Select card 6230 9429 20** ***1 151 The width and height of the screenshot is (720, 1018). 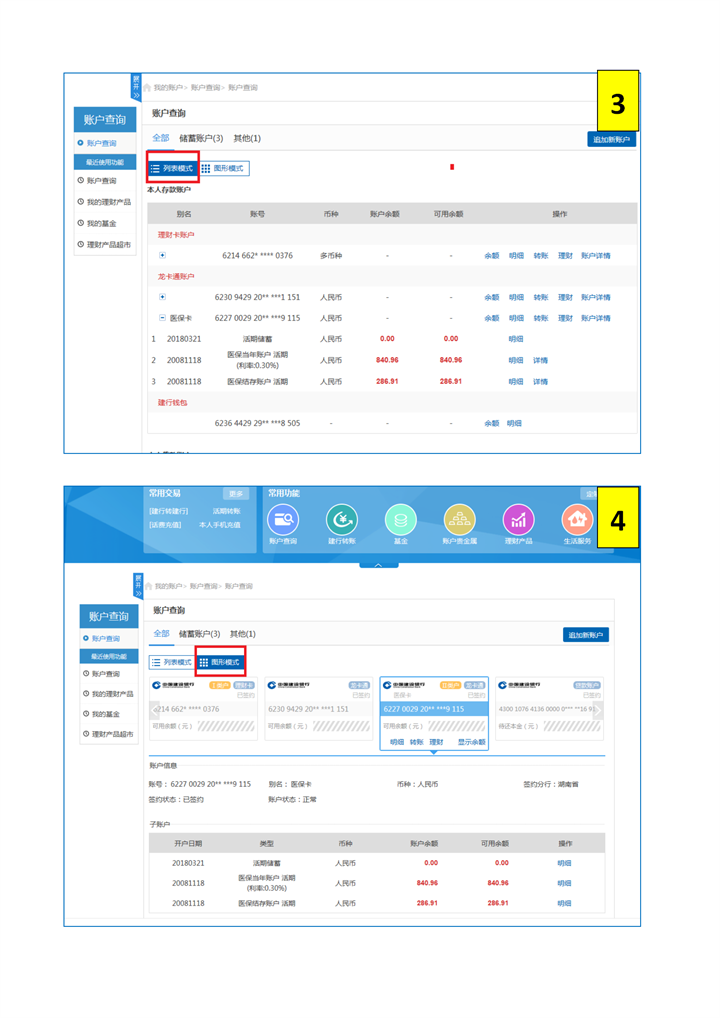(318, 709)
